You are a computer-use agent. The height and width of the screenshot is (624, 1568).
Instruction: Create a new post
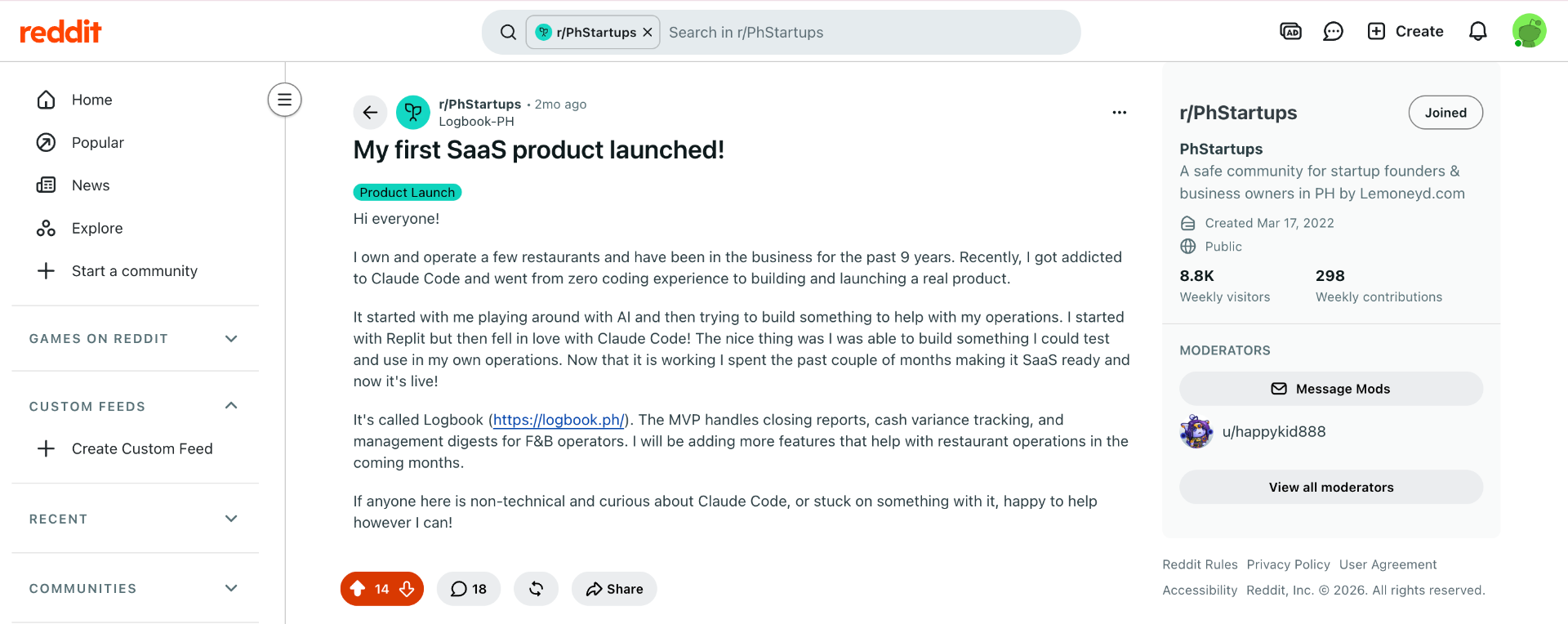(x=1405, y=32)
